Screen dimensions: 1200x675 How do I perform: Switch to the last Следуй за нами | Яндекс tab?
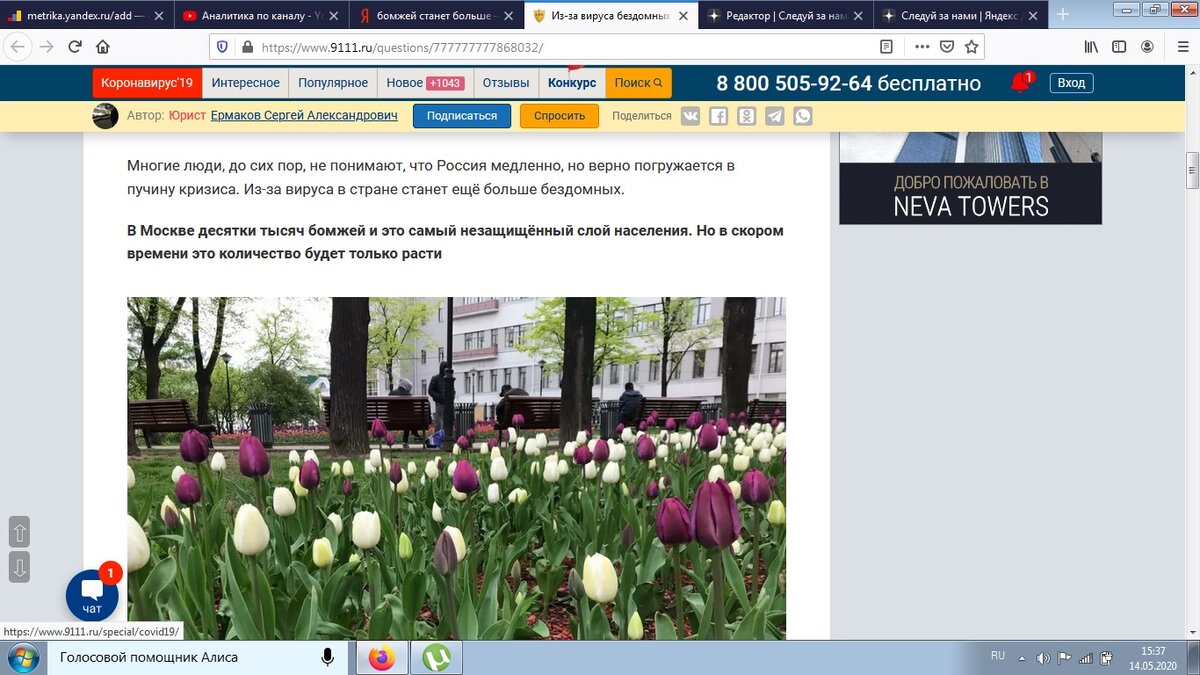point(960,15)
